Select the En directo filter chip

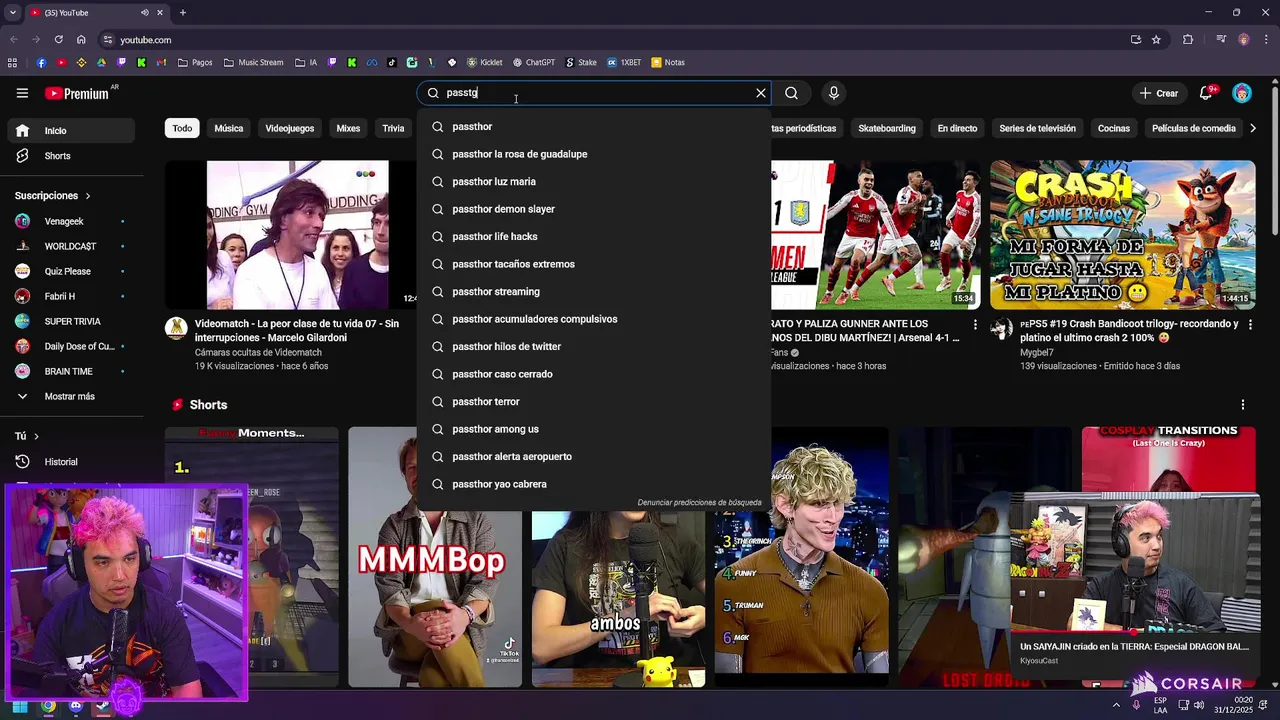[957, 128]
